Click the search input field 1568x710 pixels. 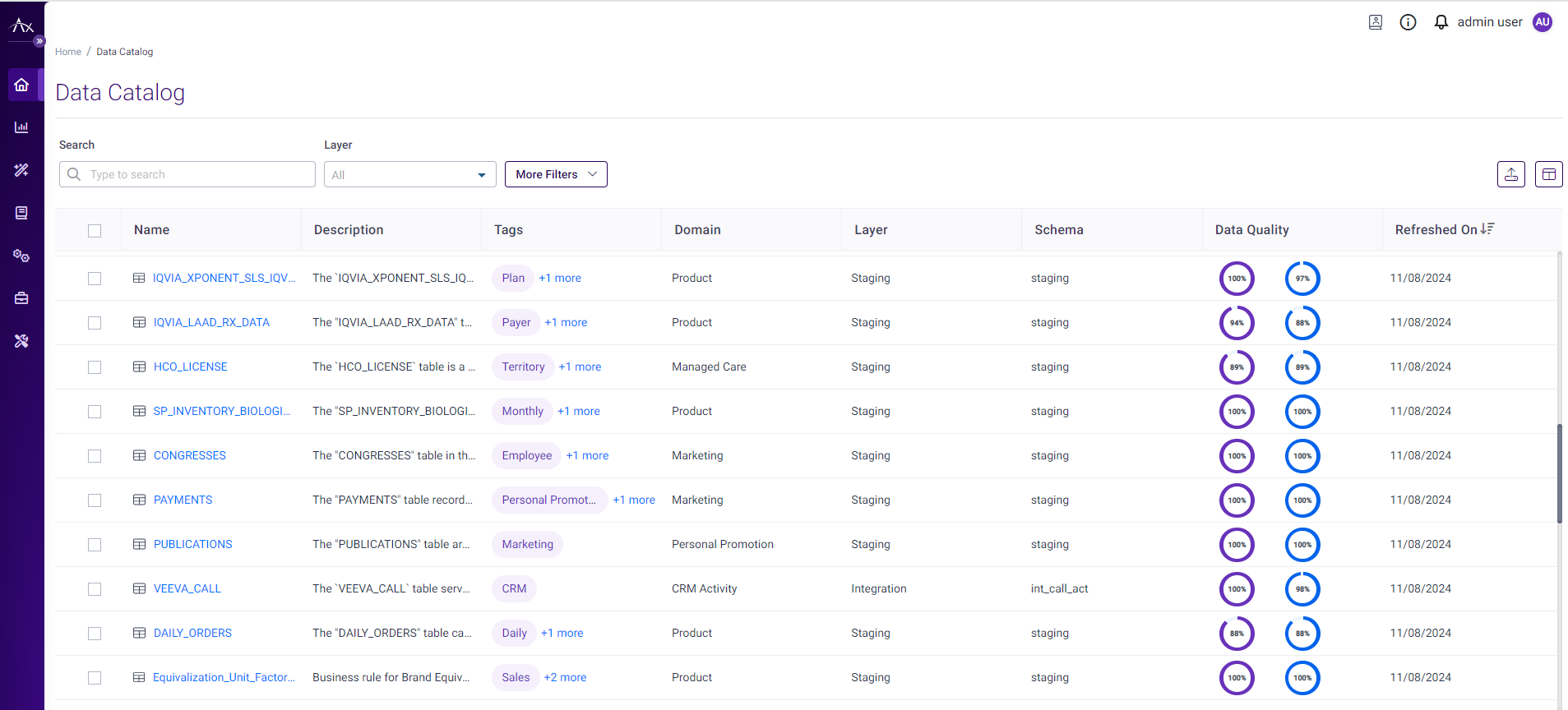click(197, 174)
